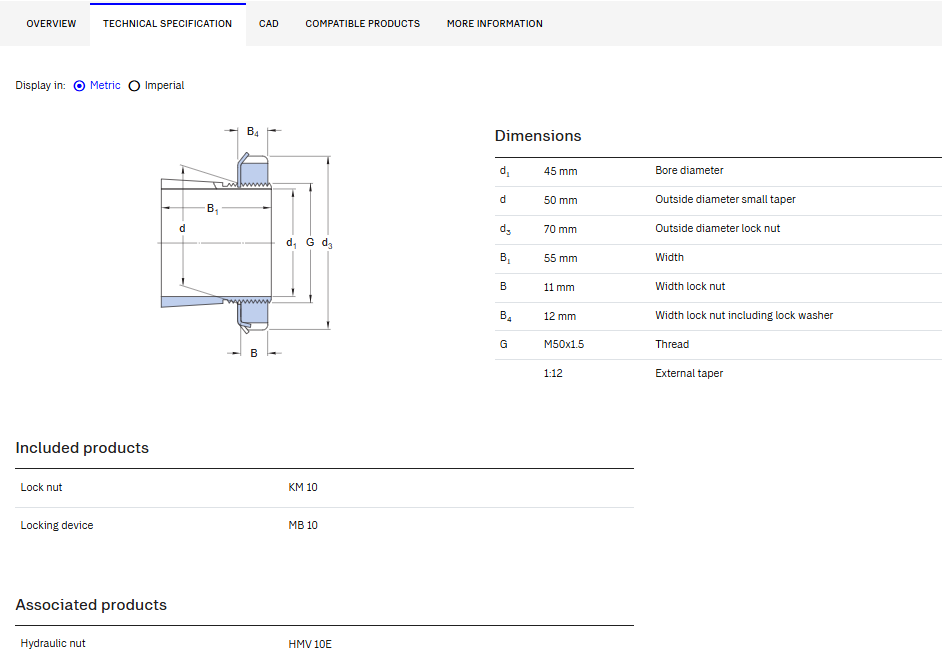Image resolution: width=942 pixels, height=658 pixels.
Task: Click the Lock nut row label
Action: point(41,487)
